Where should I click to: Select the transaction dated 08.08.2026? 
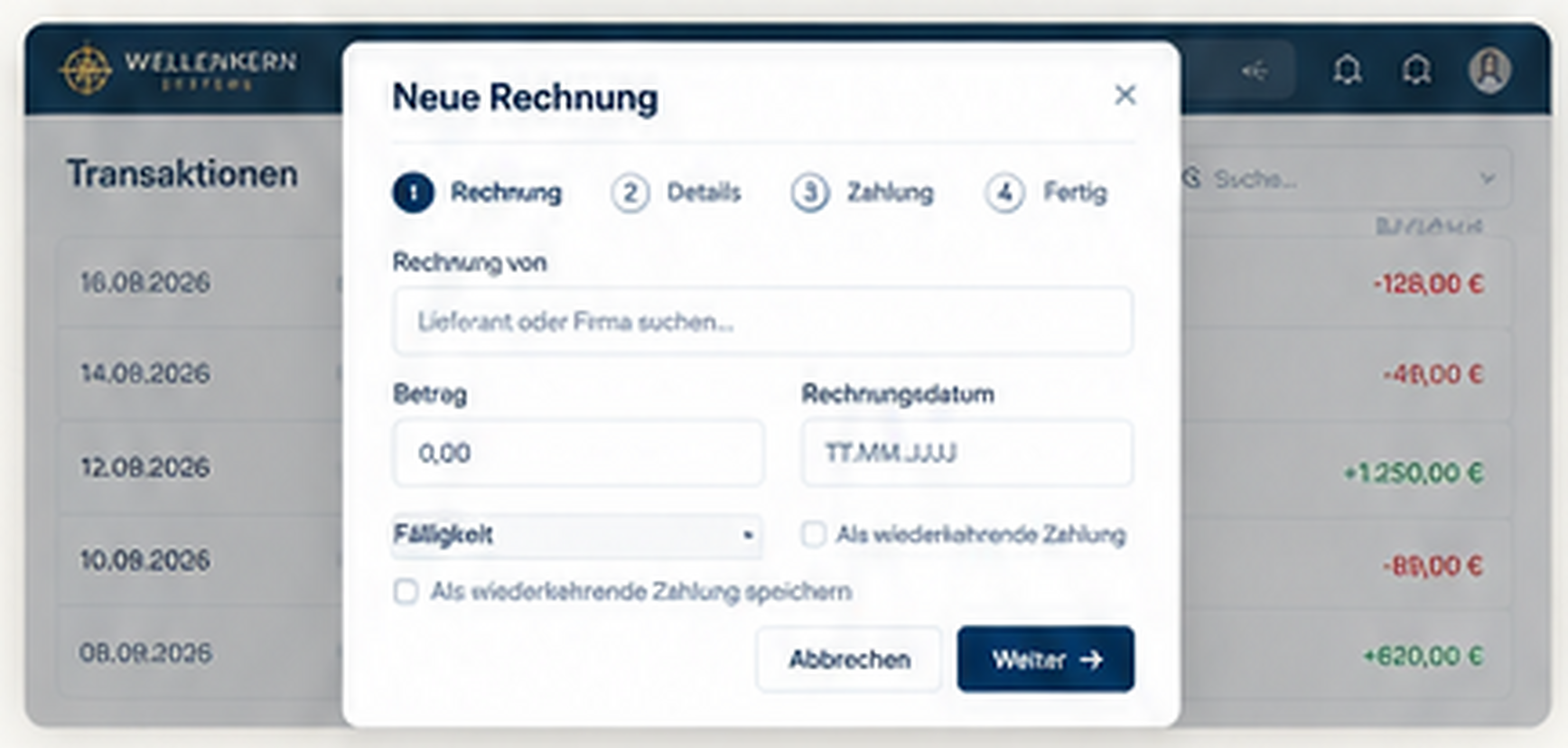coord(145,652)
